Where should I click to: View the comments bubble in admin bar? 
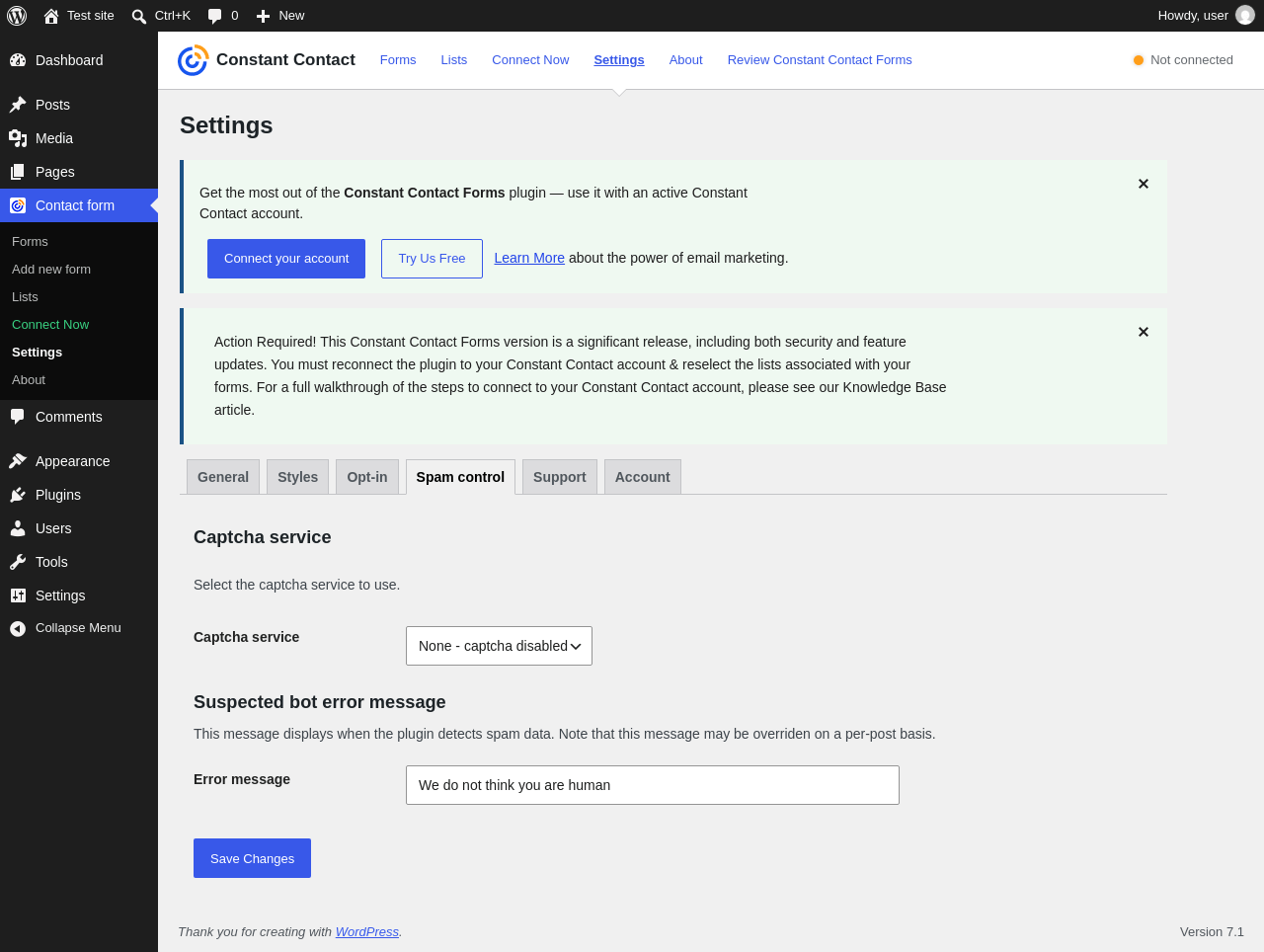click(214, 16)
